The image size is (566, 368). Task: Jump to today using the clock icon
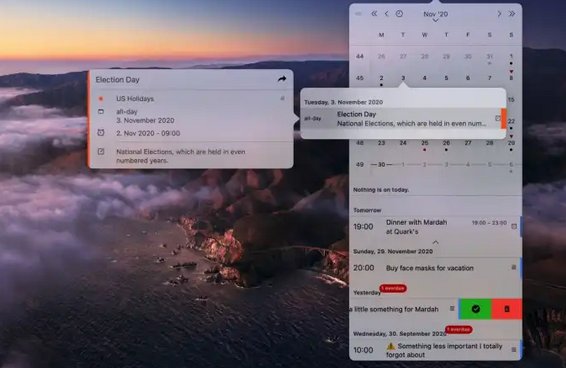click(399, 14)
